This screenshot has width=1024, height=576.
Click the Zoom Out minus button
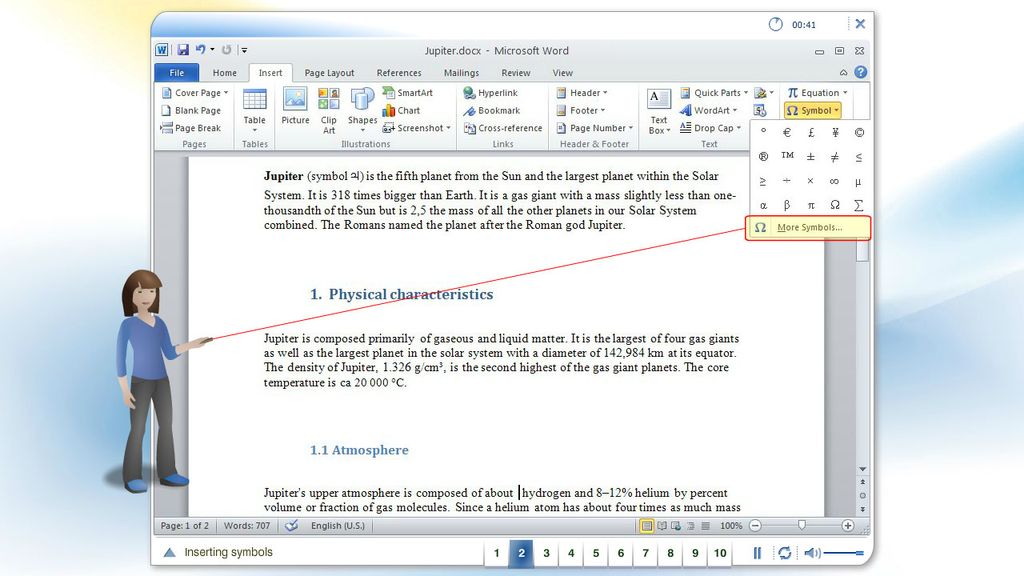coord(756,526)
